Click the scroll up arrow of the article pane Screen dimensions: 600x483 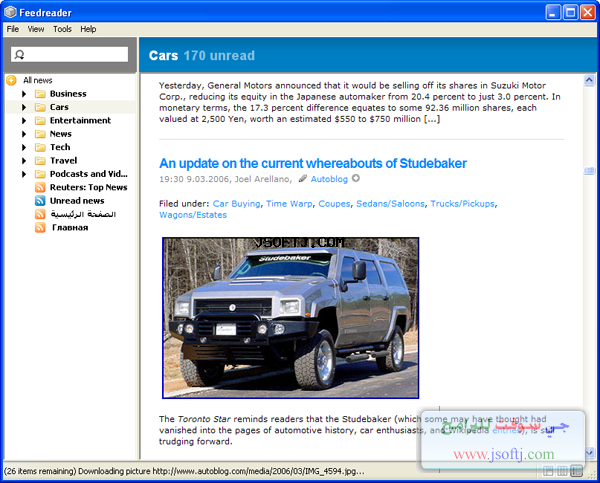click(x=589, y=80)
